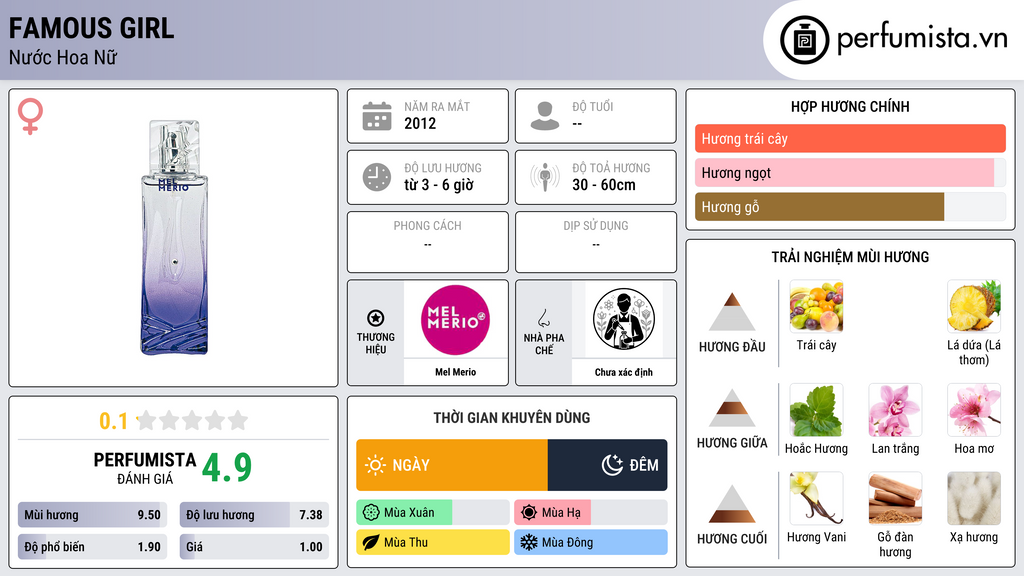
Task: Click the clock icon for Độ lưu hương
Action: (x=377, y=177)
